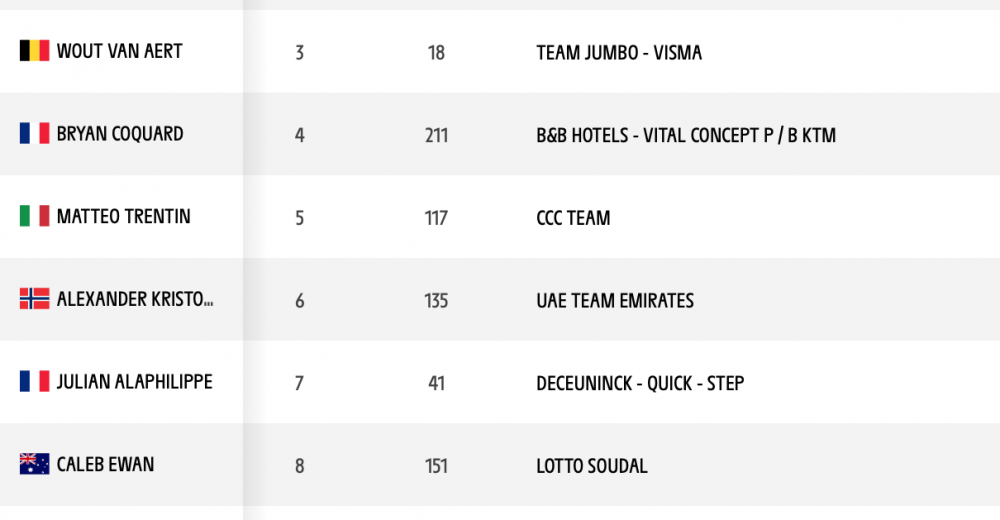Open truncated Alexander Kristo... rider name
The image size is (1000, 520).
[x=135, y=299]
